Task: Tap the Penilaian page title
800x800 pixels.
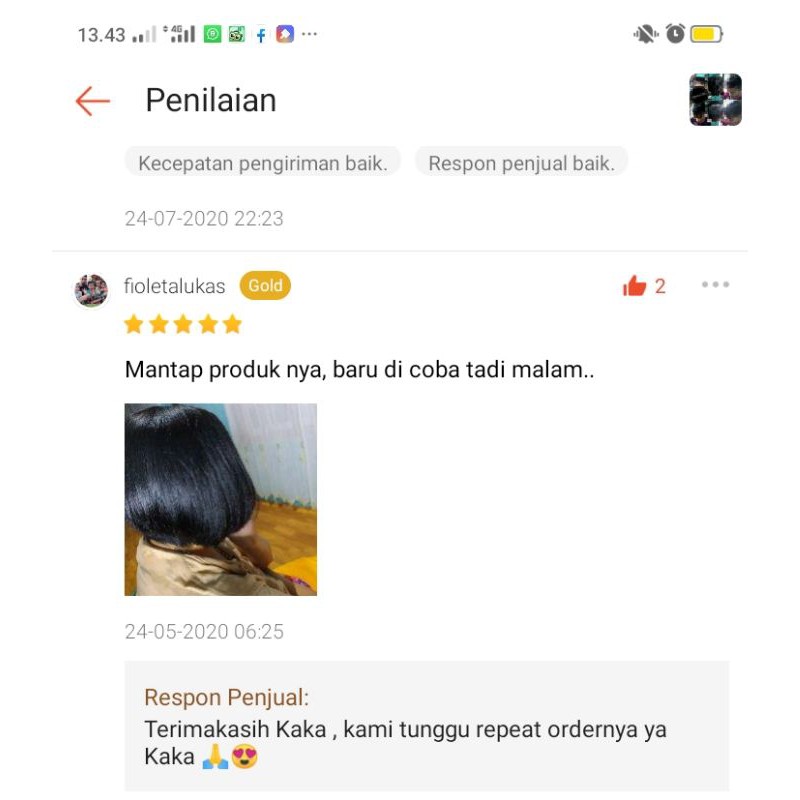Action: coord(211,100)
